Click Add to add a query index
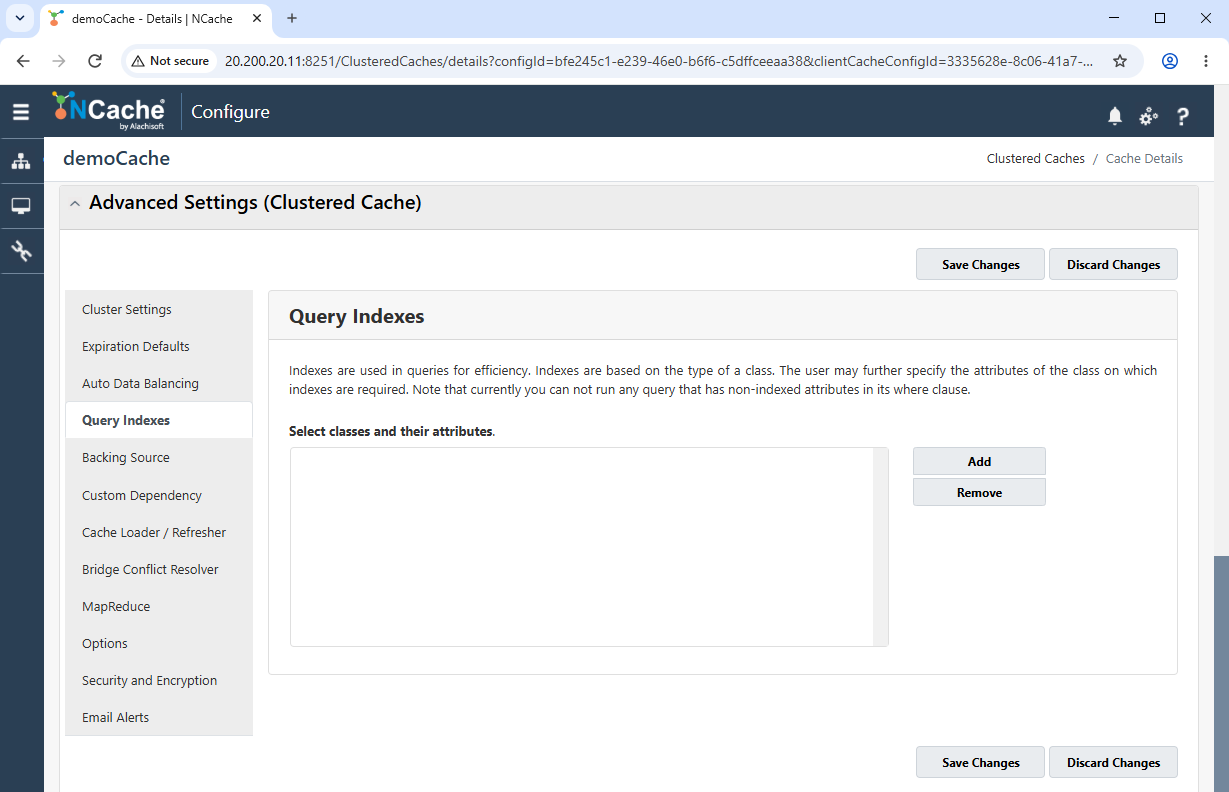 click(979, 462)
